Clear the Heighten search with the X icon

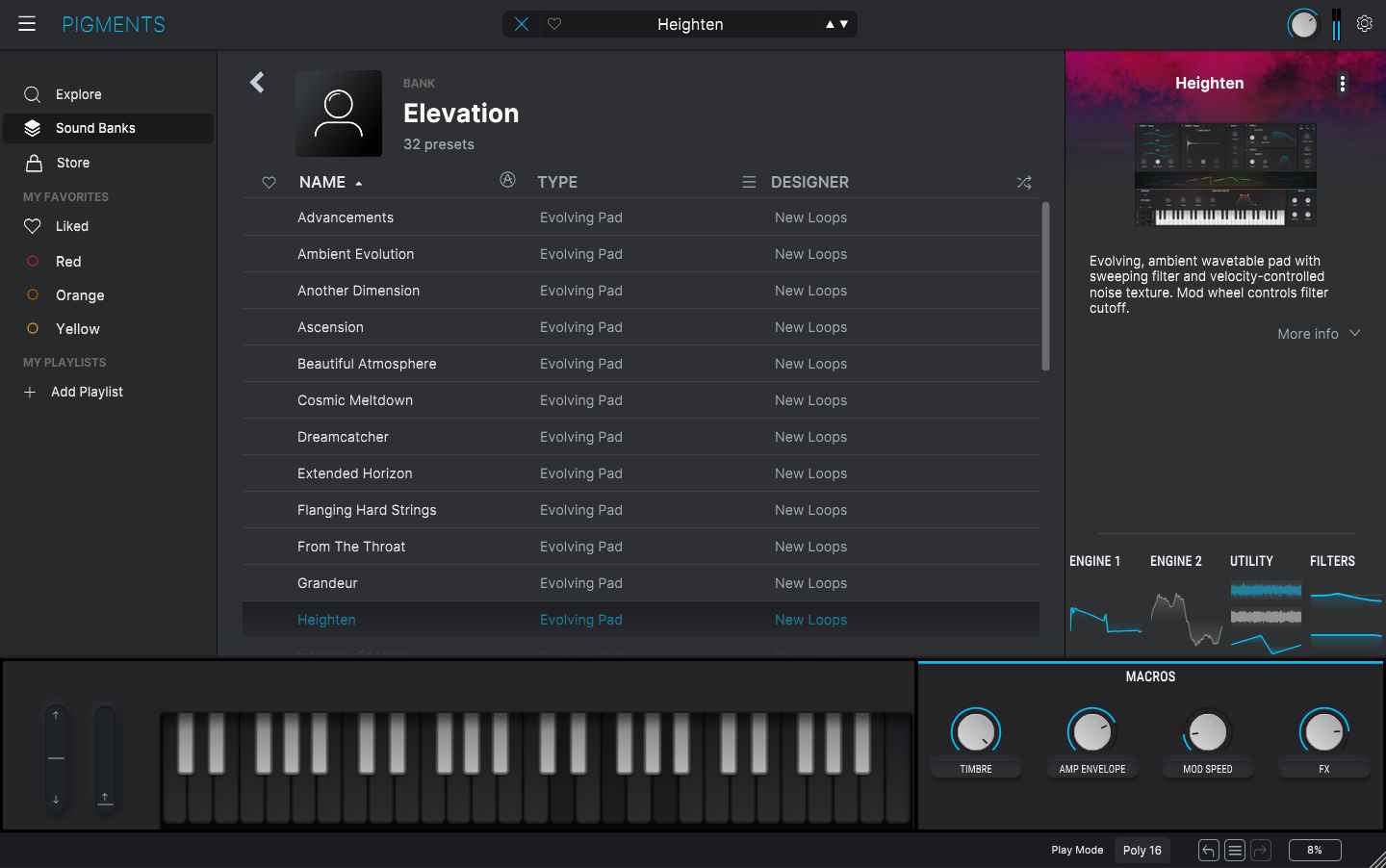[x=521, y=24]
